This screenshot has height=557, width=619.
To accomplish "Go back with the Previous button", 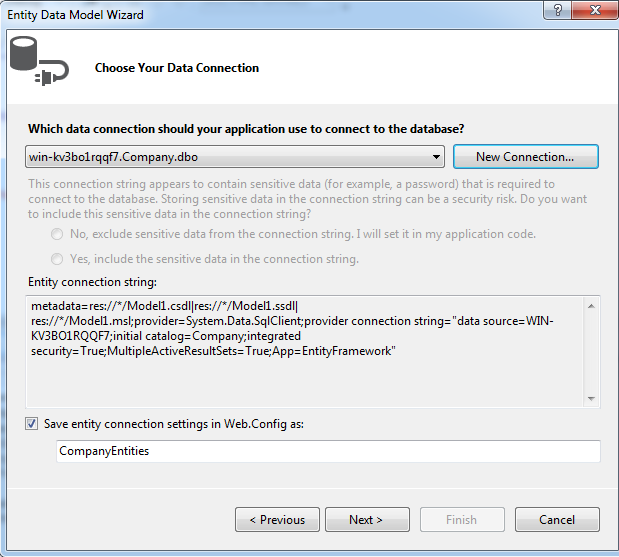I will [277, 520].
